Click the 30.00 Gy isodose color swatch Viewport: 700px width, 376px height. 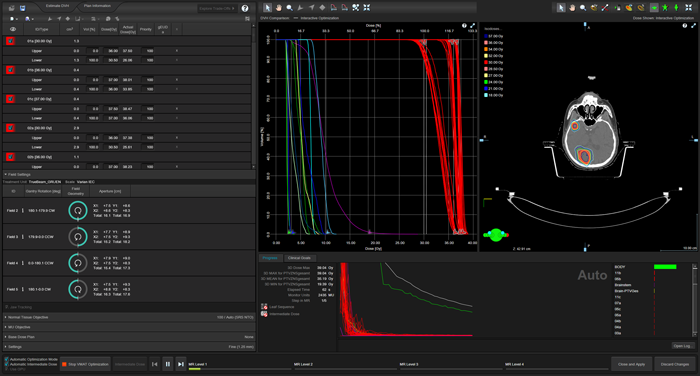486,62
